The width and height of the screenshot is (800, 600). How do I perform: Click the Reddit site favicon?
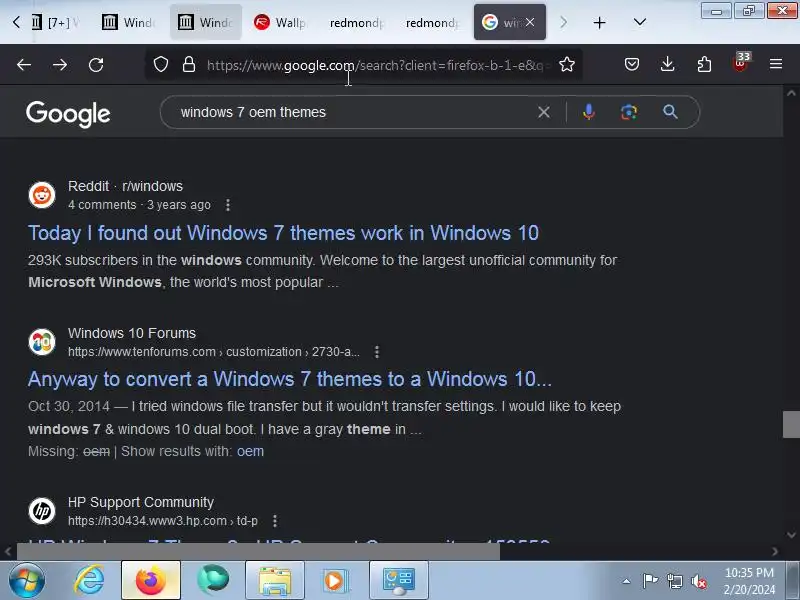[42, 195]
